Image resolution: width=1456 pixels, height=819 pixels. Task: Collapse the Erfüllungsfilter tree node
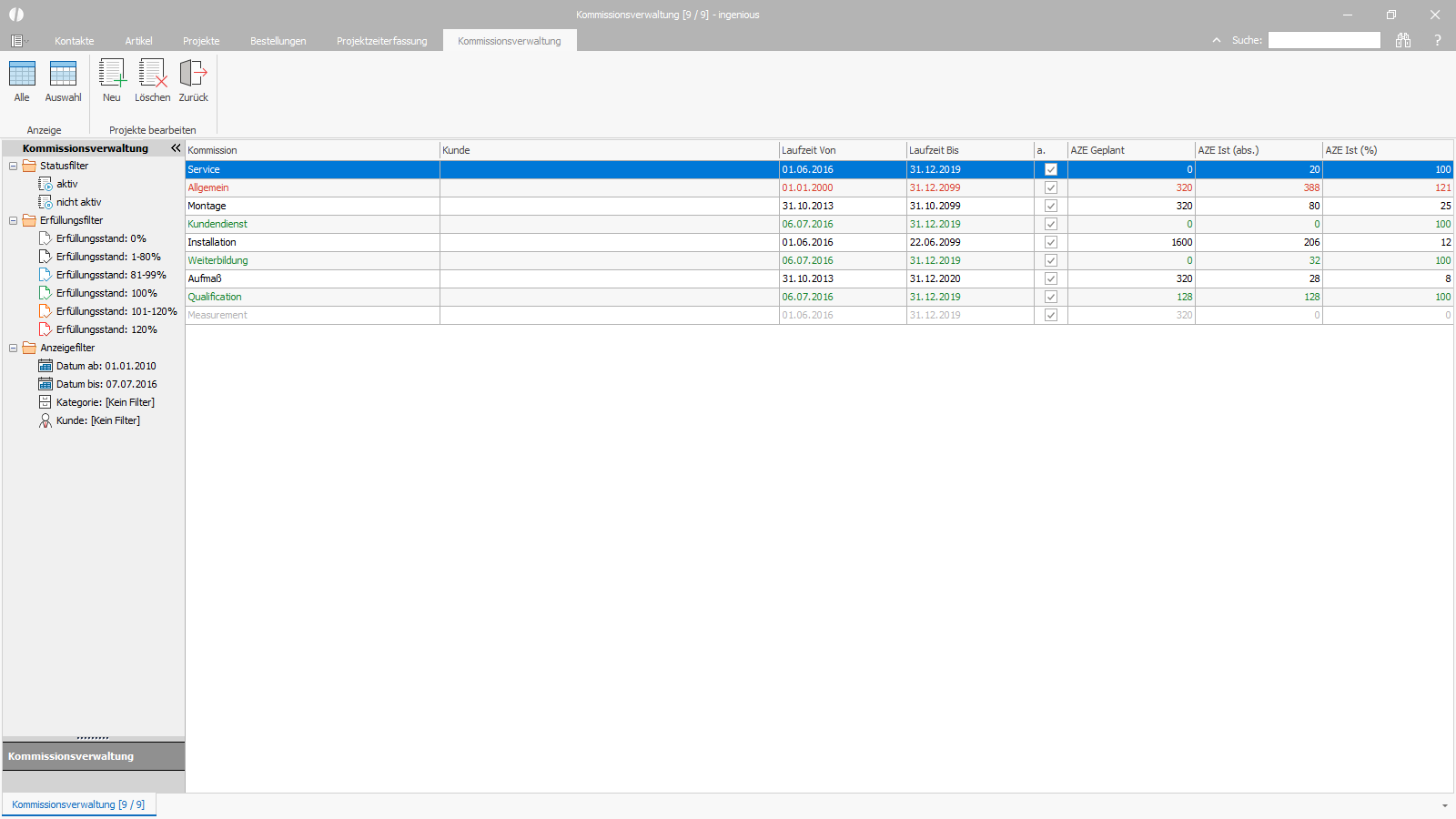tap(13, 220)
